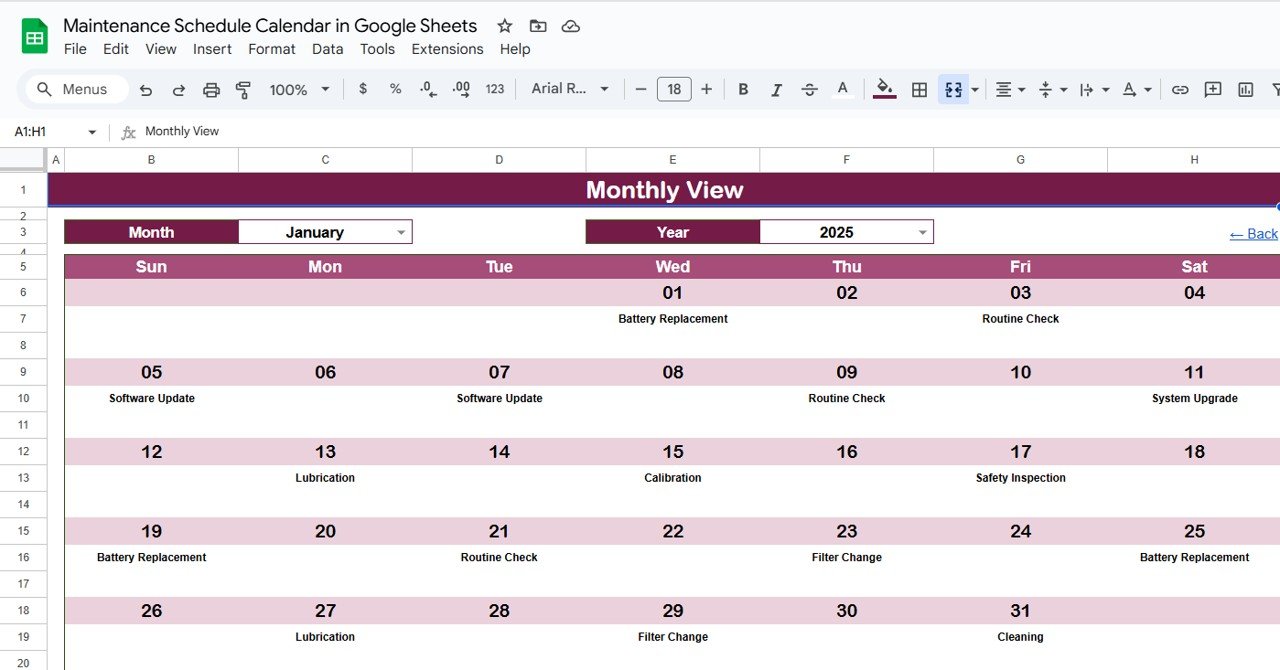1280x670 pixels.
Task: Format as percent
Action: 396,89
